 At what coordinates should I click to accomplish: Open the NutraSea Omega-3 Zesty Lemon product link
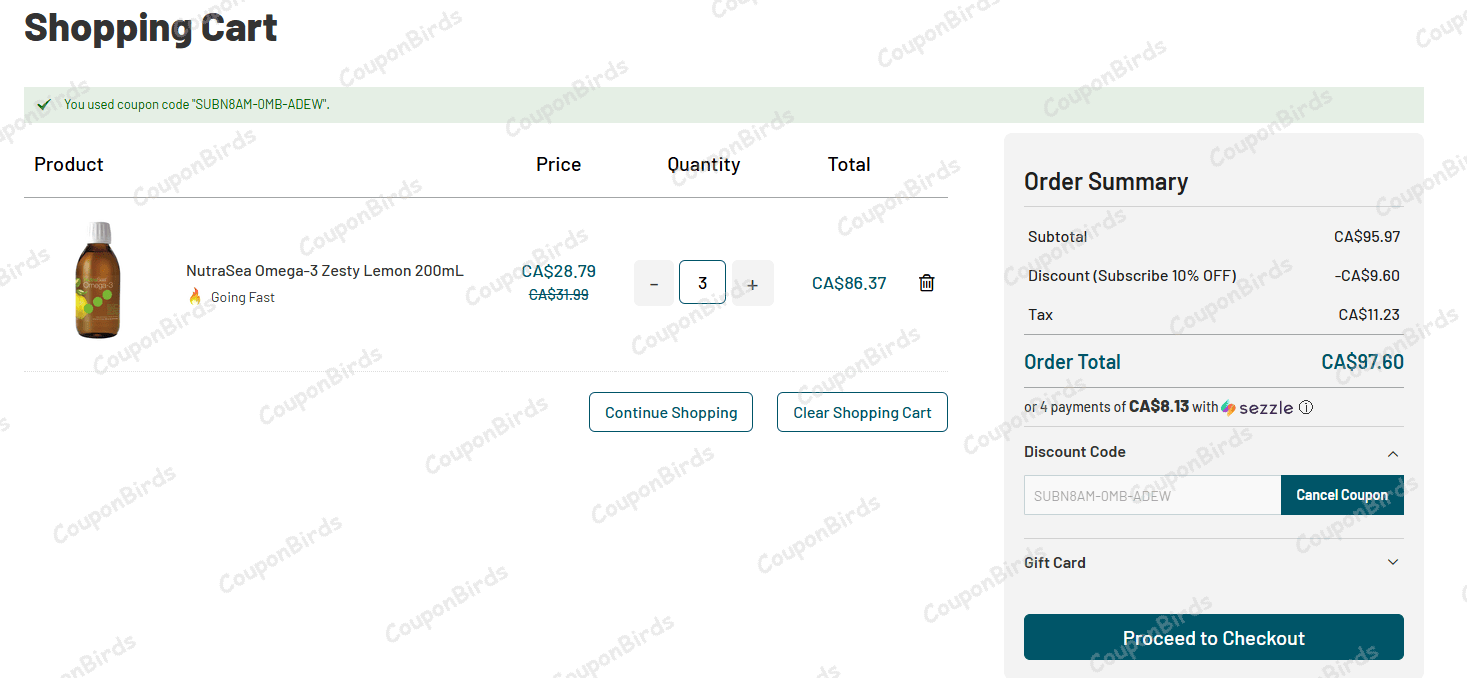point(325,270)
